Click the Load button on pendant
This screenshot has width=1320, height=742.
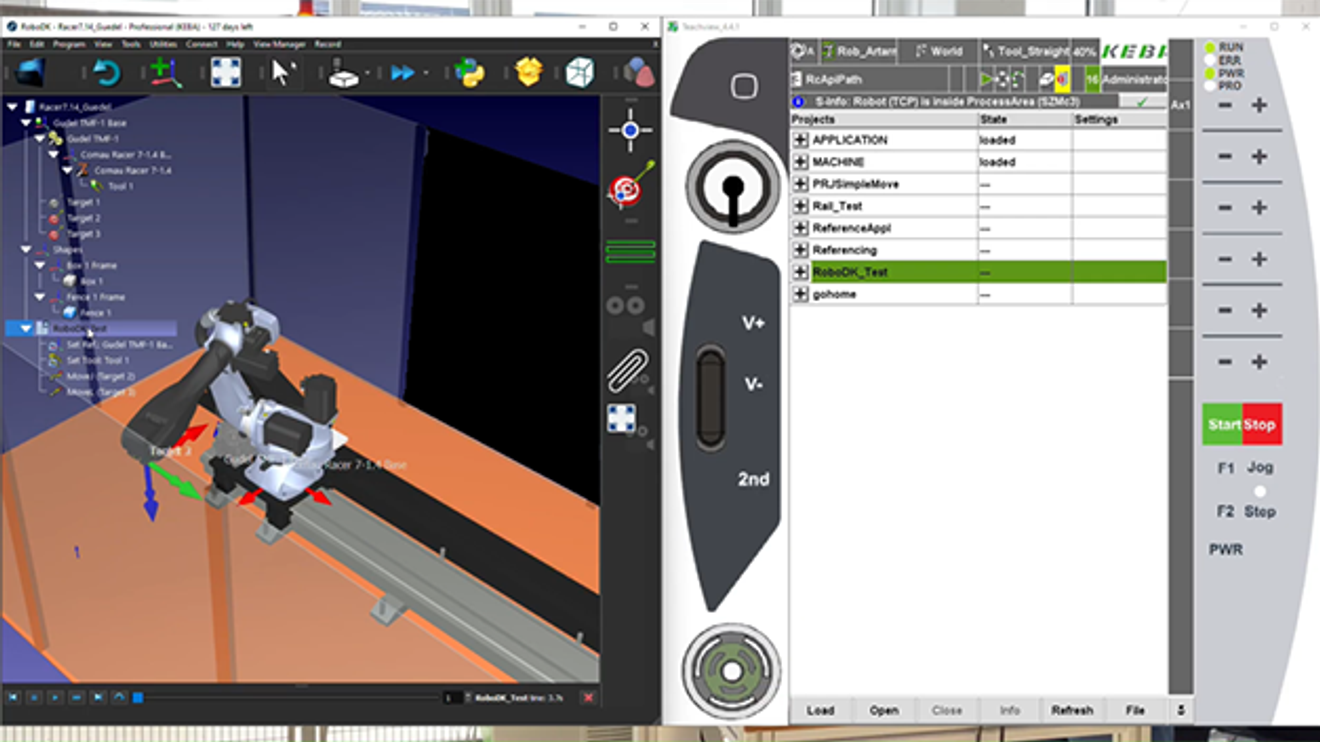pos(820,710)
